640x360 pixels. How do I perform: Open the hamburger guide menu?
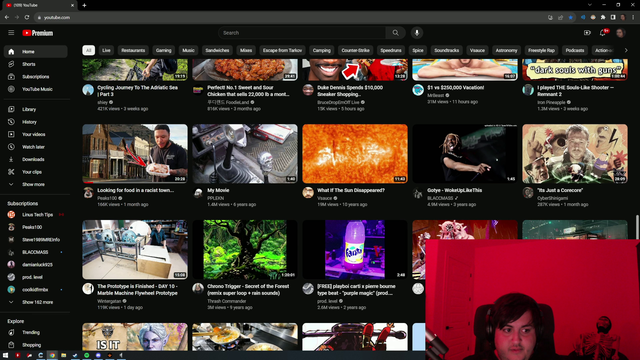click(x=11, y=33)
